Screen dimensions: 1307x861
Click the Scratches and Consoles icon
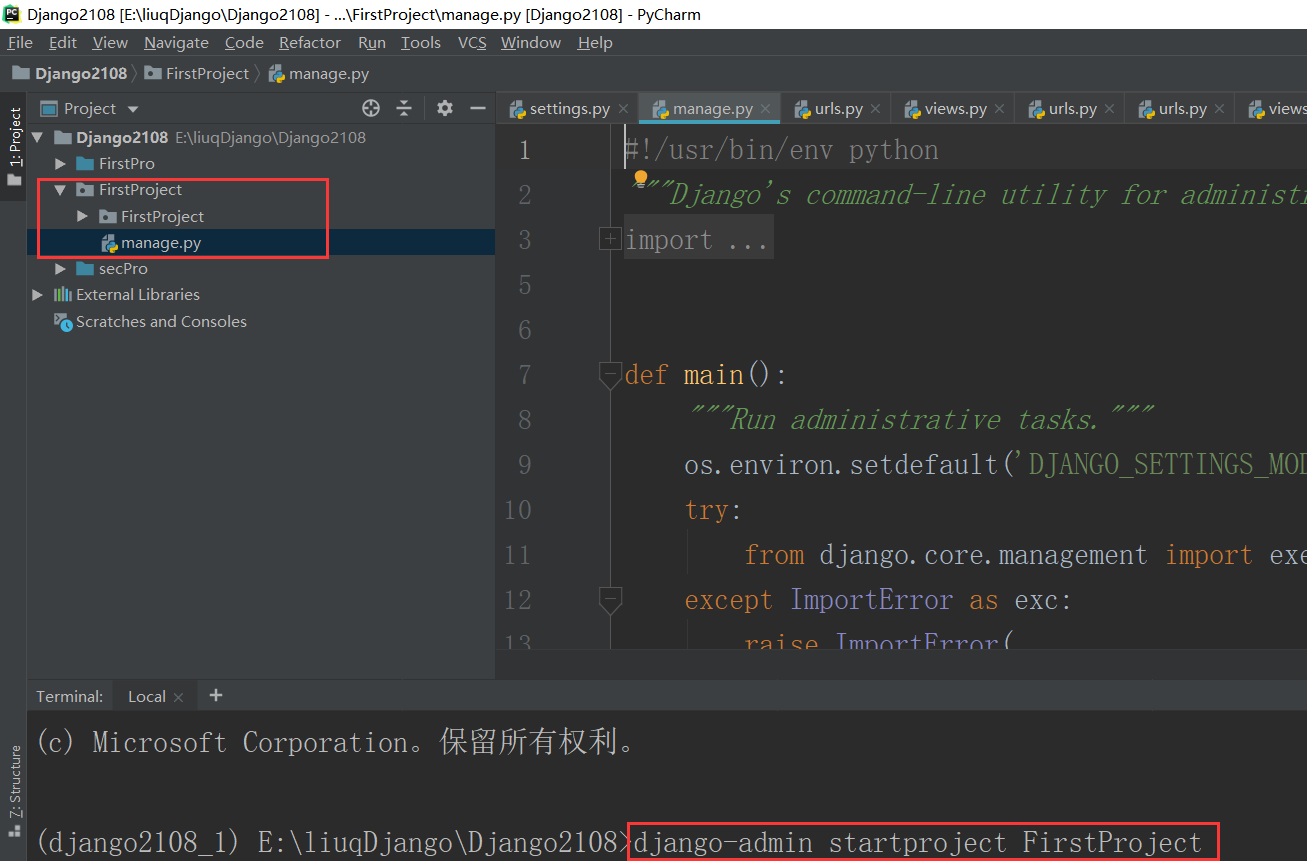point(63,322)
